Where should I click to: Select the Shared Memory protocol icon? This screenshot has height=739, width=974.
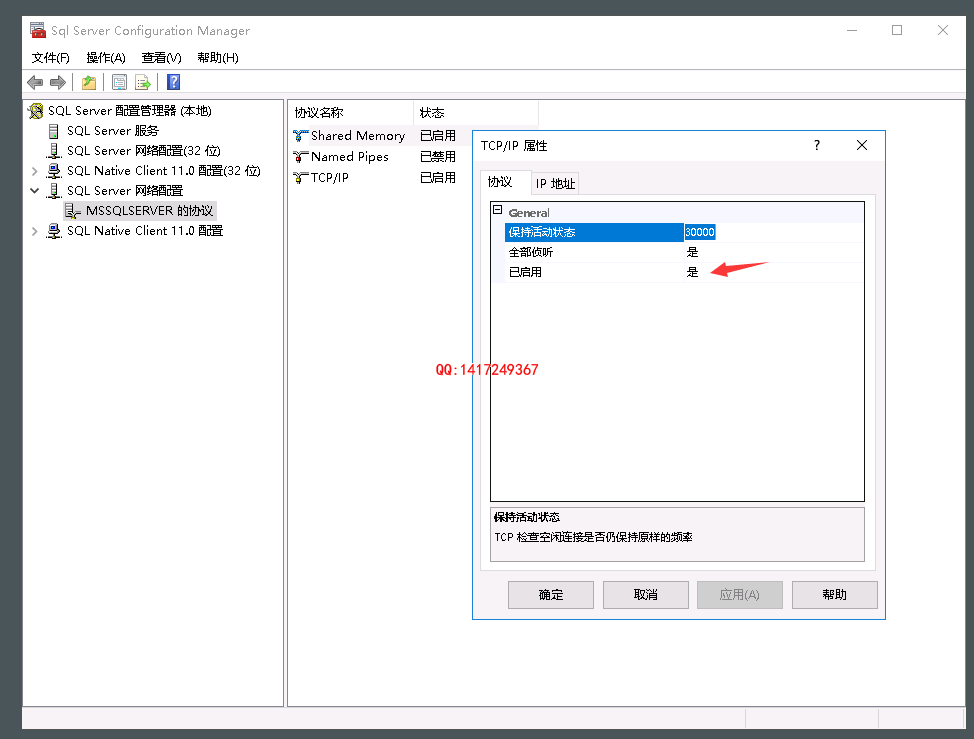pos(300,136)
